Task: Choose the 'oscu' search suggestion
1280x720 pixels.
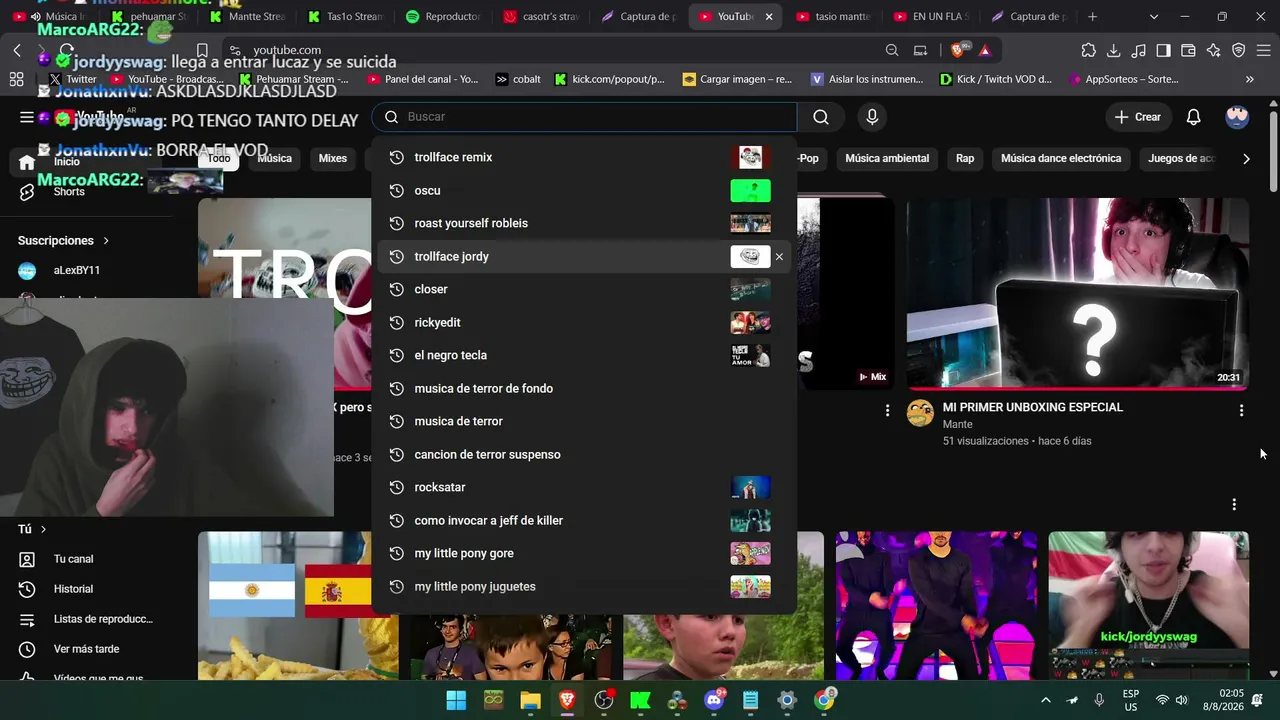Action: point(584,190)
